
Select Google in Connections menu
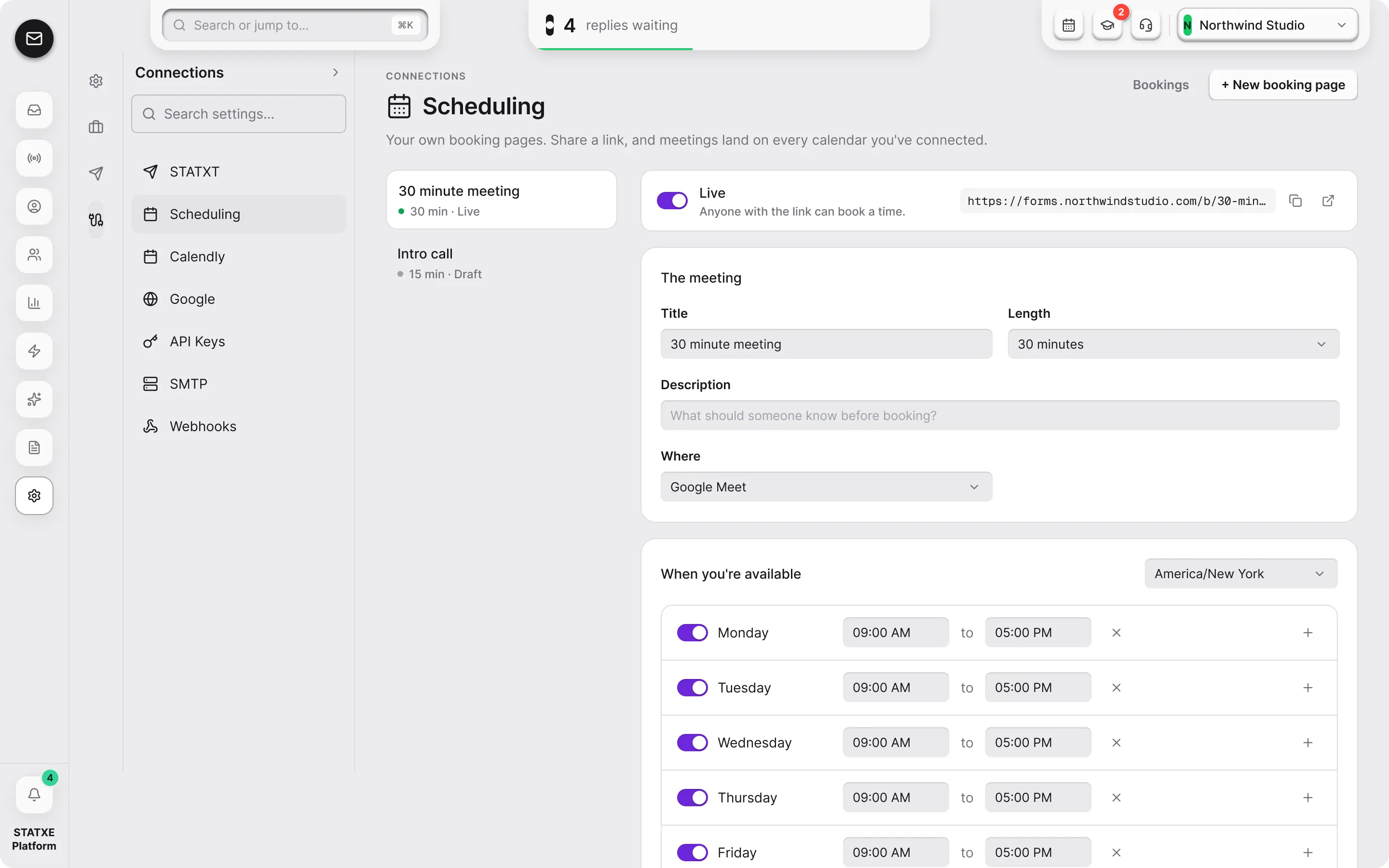pos(238,299)
